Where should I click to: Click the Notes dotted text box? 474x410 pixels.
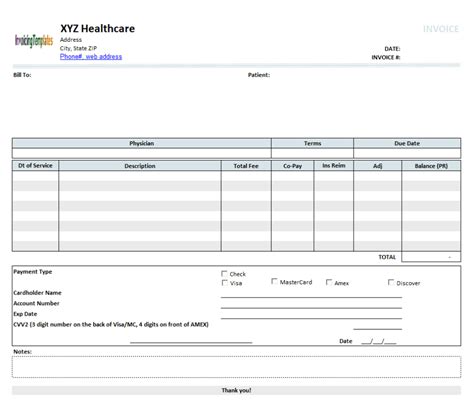pyautogui.click(x=237, y=367)
